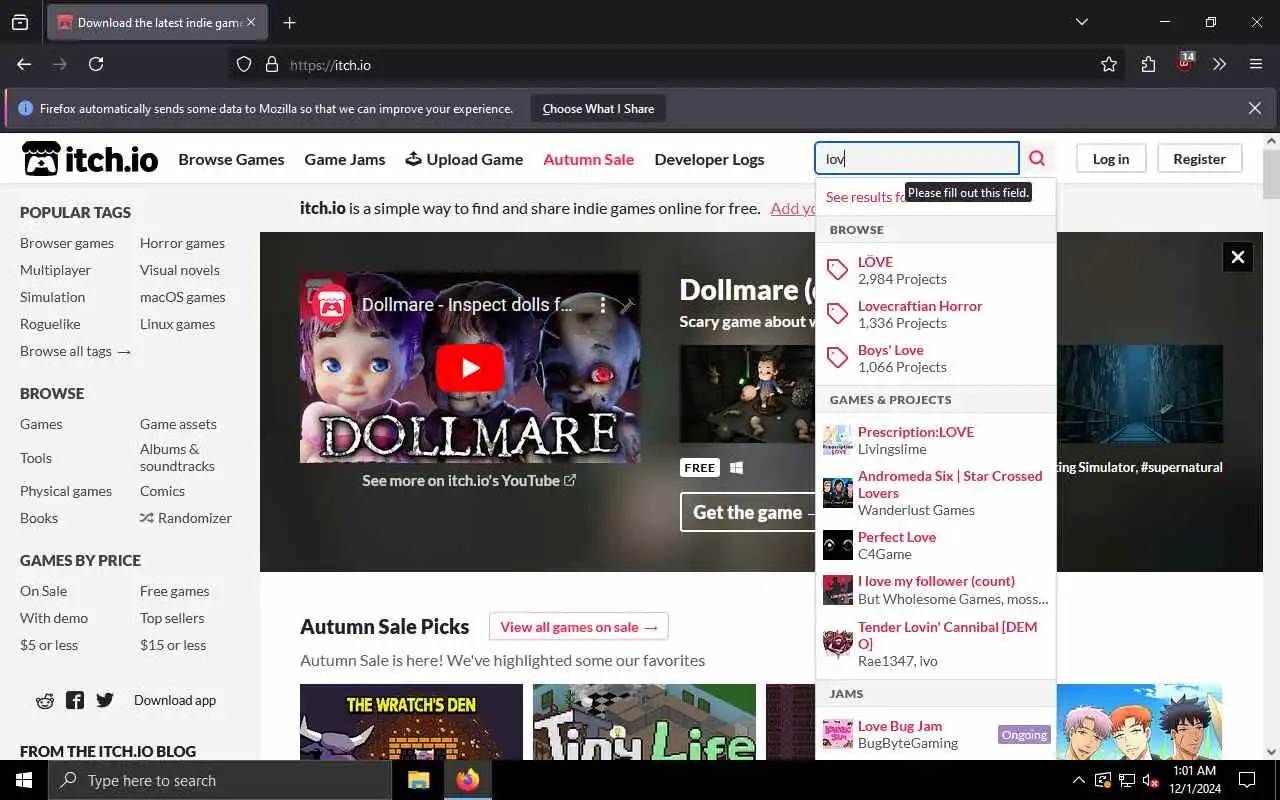Image resolution: width=1280 pixels, height=800 pixels.
Task: Open See more on itch.io's YouTube
Action: [469, 481]
